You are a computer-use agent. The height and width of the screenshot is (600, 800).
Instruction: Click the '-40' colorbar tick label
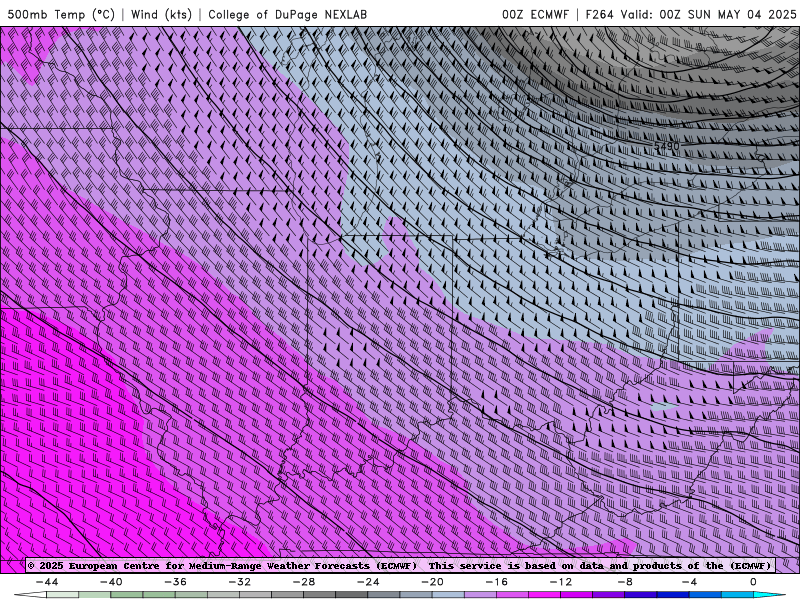[111, 582]
